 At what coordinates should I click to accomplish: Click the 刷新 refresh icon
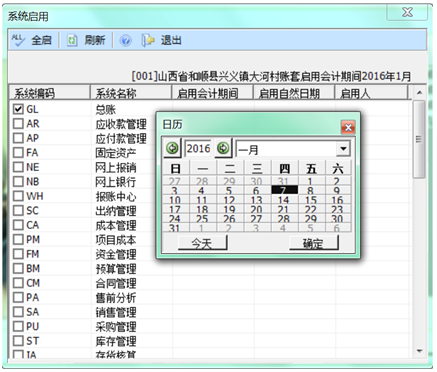(72, 41)
